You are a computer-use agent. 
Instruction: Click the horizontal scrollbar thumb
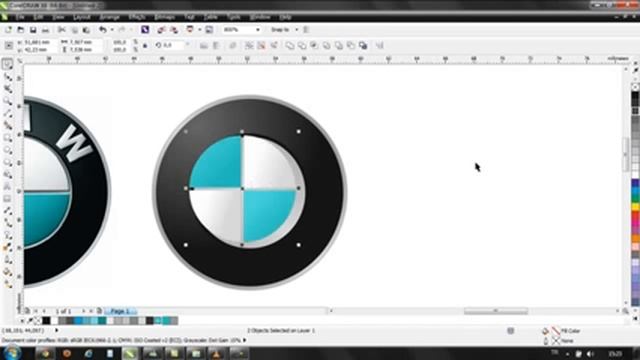click(496, 311)
